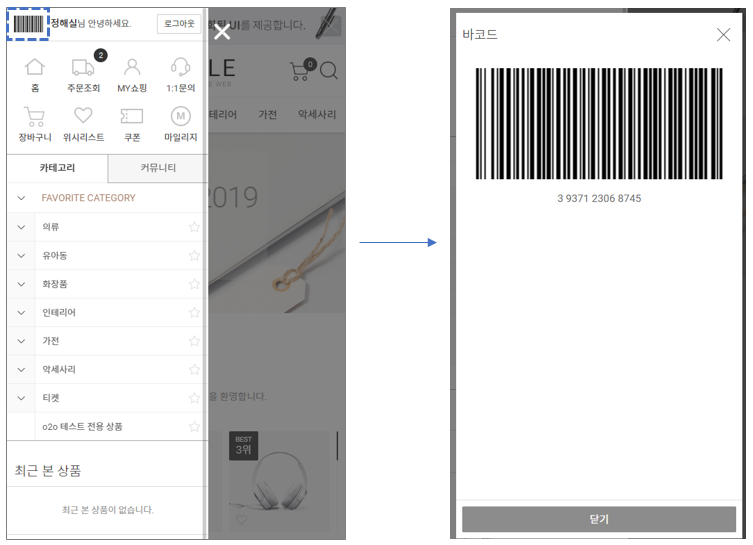This screenshot has width=753, height=545.
Task: Expand the 가전 category chevron
Action: [21, 341]
